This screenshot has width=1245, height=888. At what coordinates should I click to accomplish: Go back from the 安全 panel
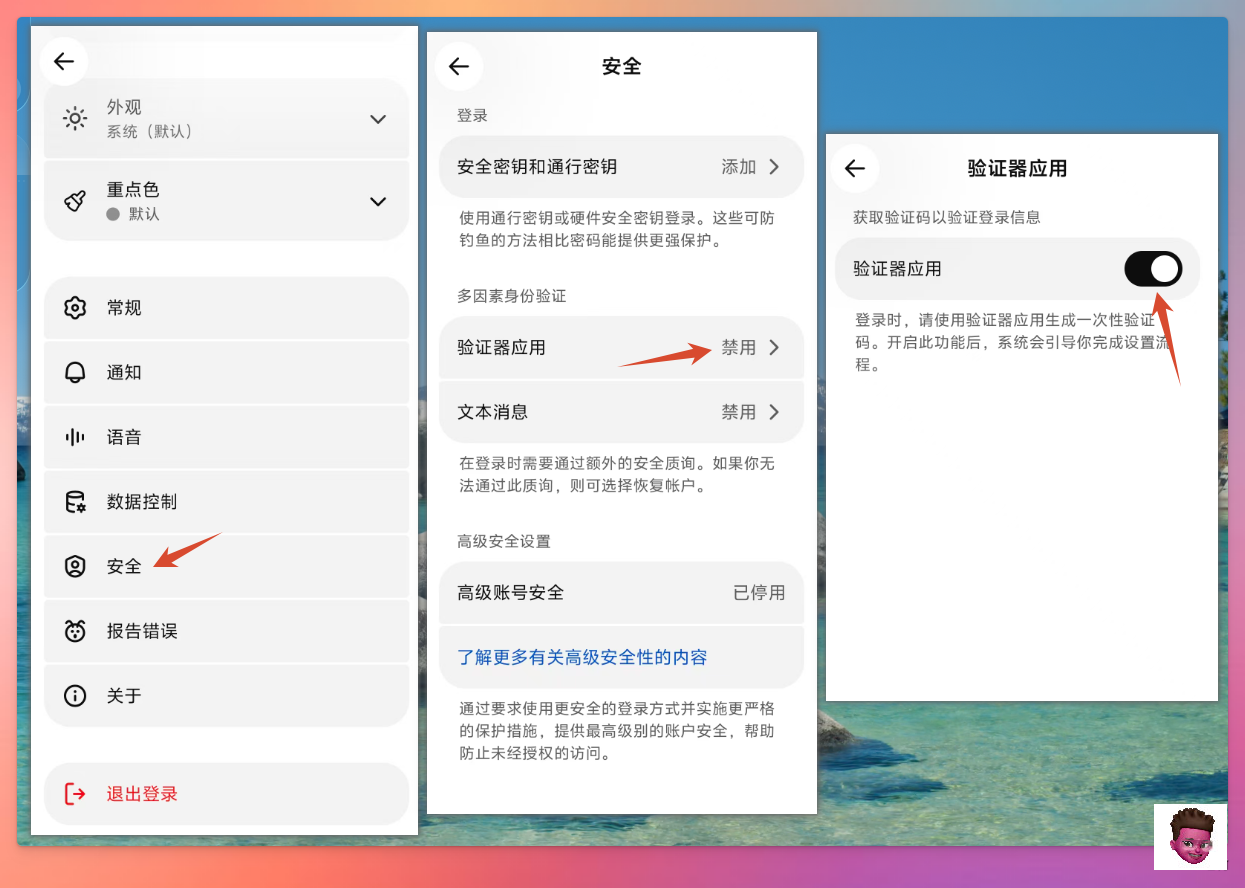tap(459, 67)
